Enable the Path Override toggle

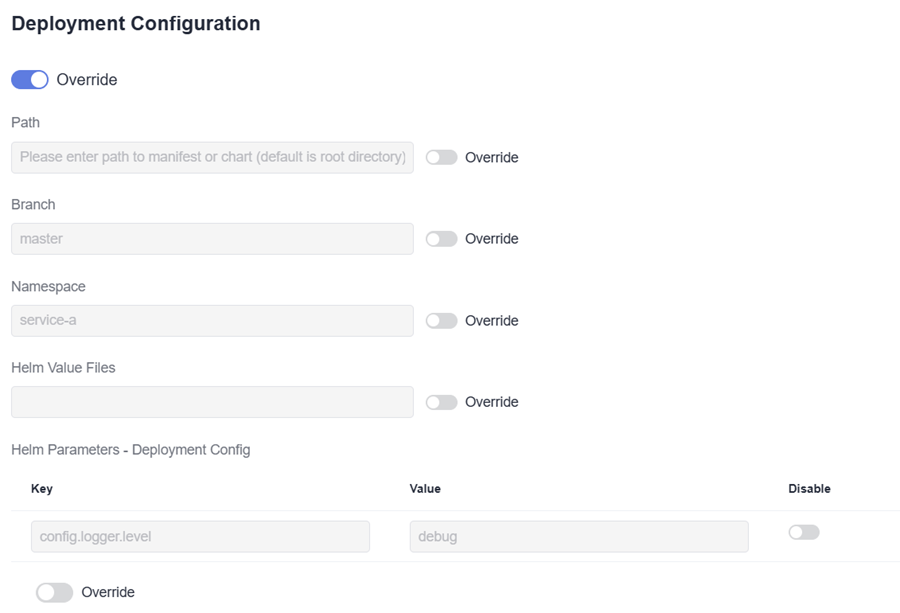pos(441,157)
